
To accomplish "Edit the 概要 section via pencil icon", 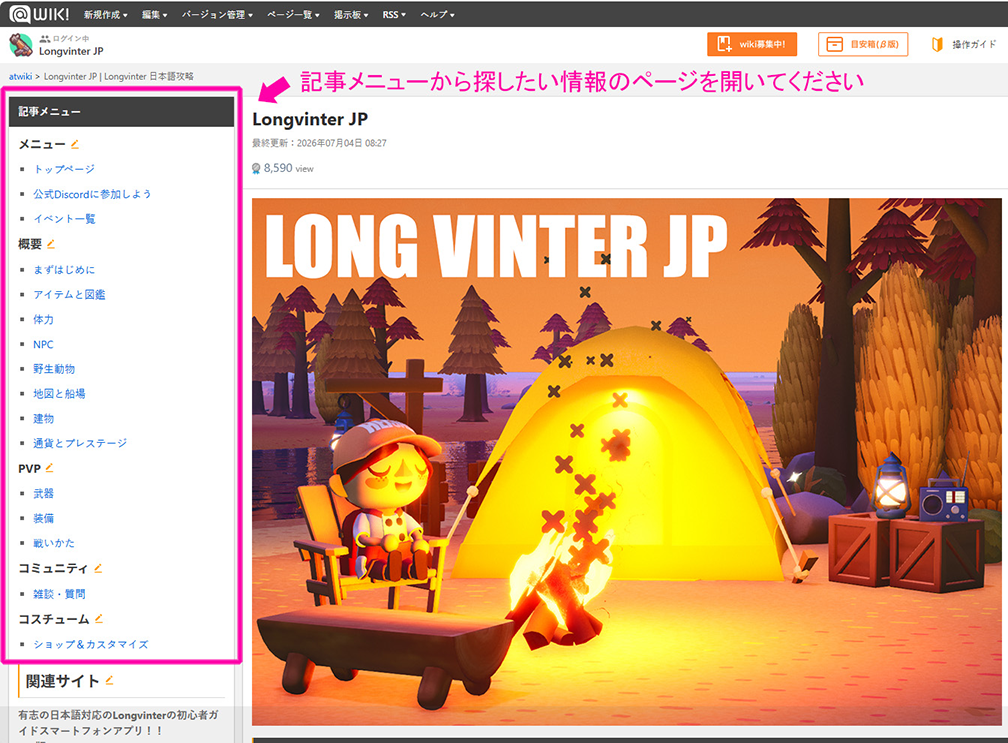I will coord(51,244).
